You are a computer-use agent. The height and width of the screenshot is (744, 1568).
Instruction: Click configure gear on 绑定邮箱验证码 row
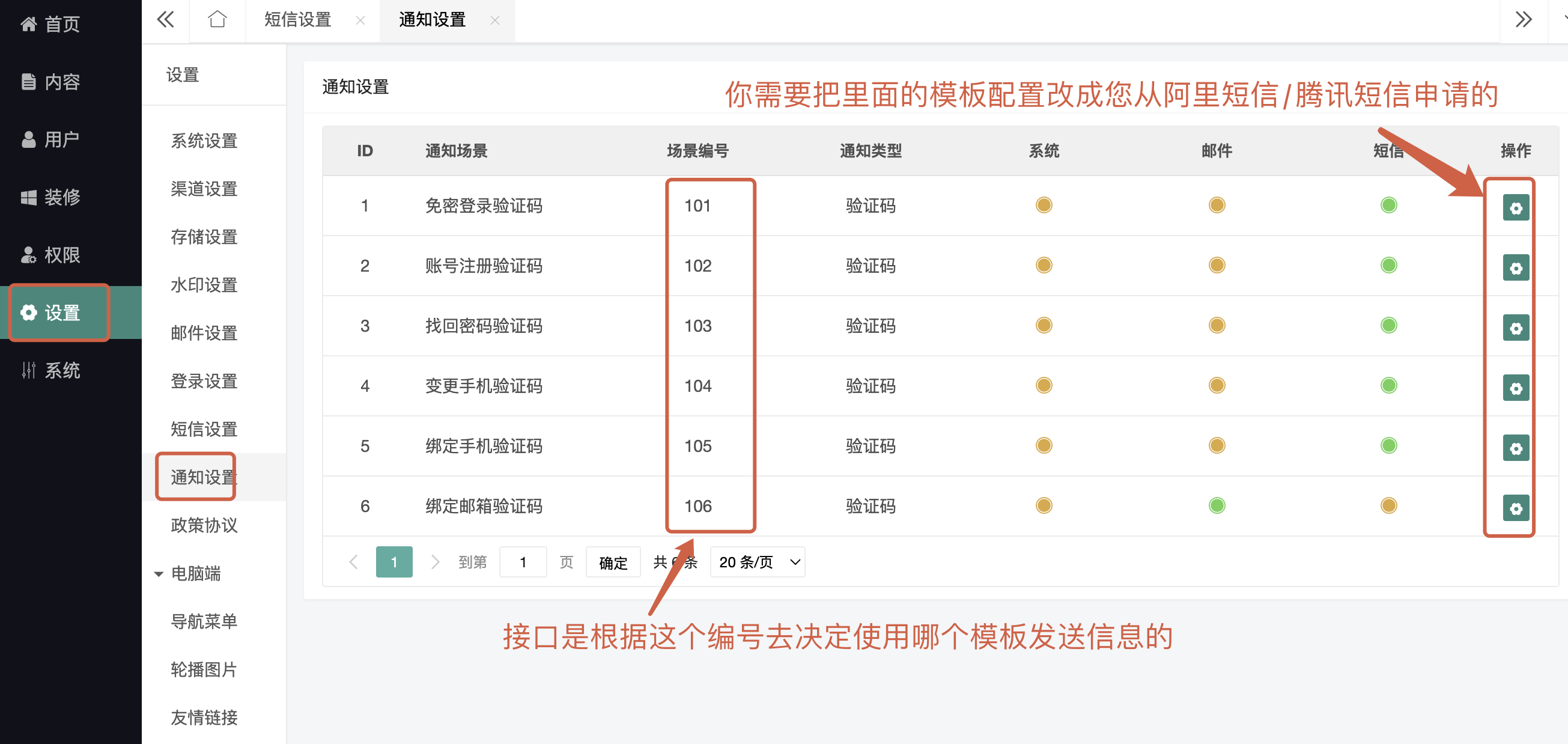point(1515,508)
